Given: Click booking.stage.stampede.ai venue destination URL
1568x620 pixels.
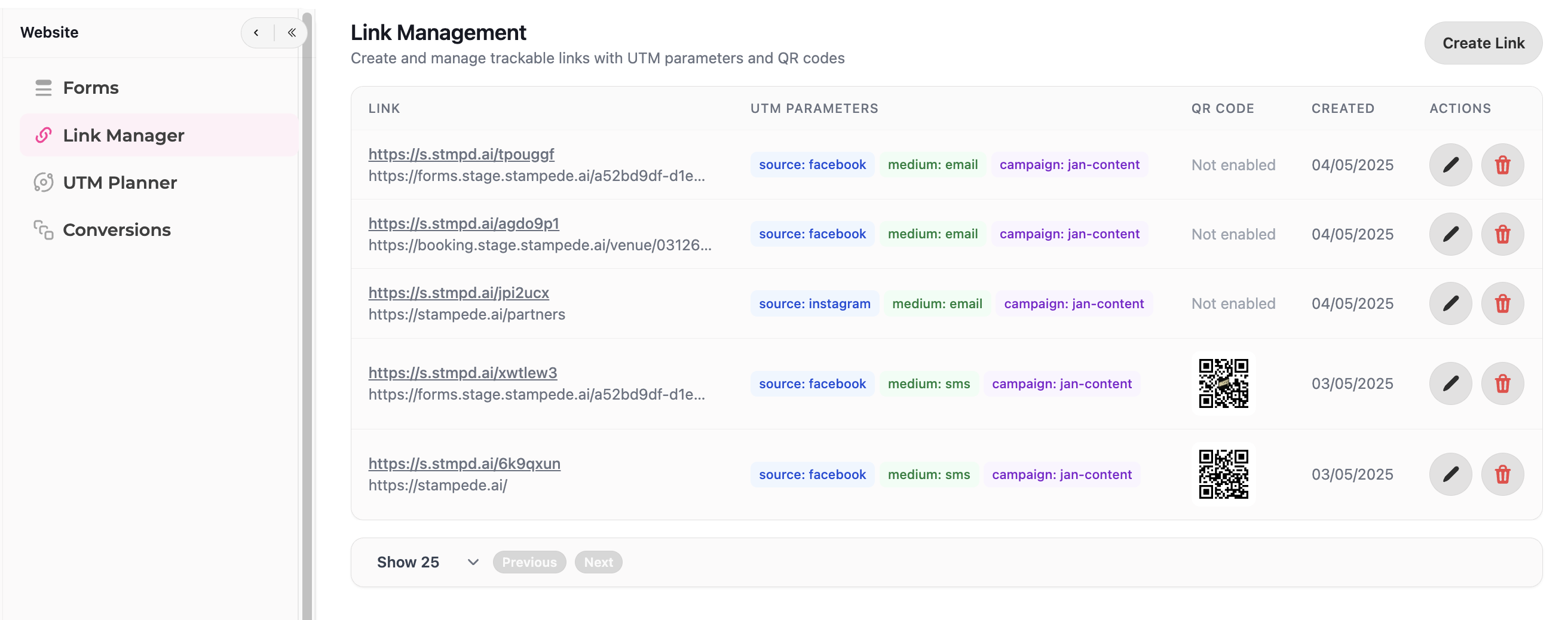Looking at the screenshot, I should (x=540, y=245).
